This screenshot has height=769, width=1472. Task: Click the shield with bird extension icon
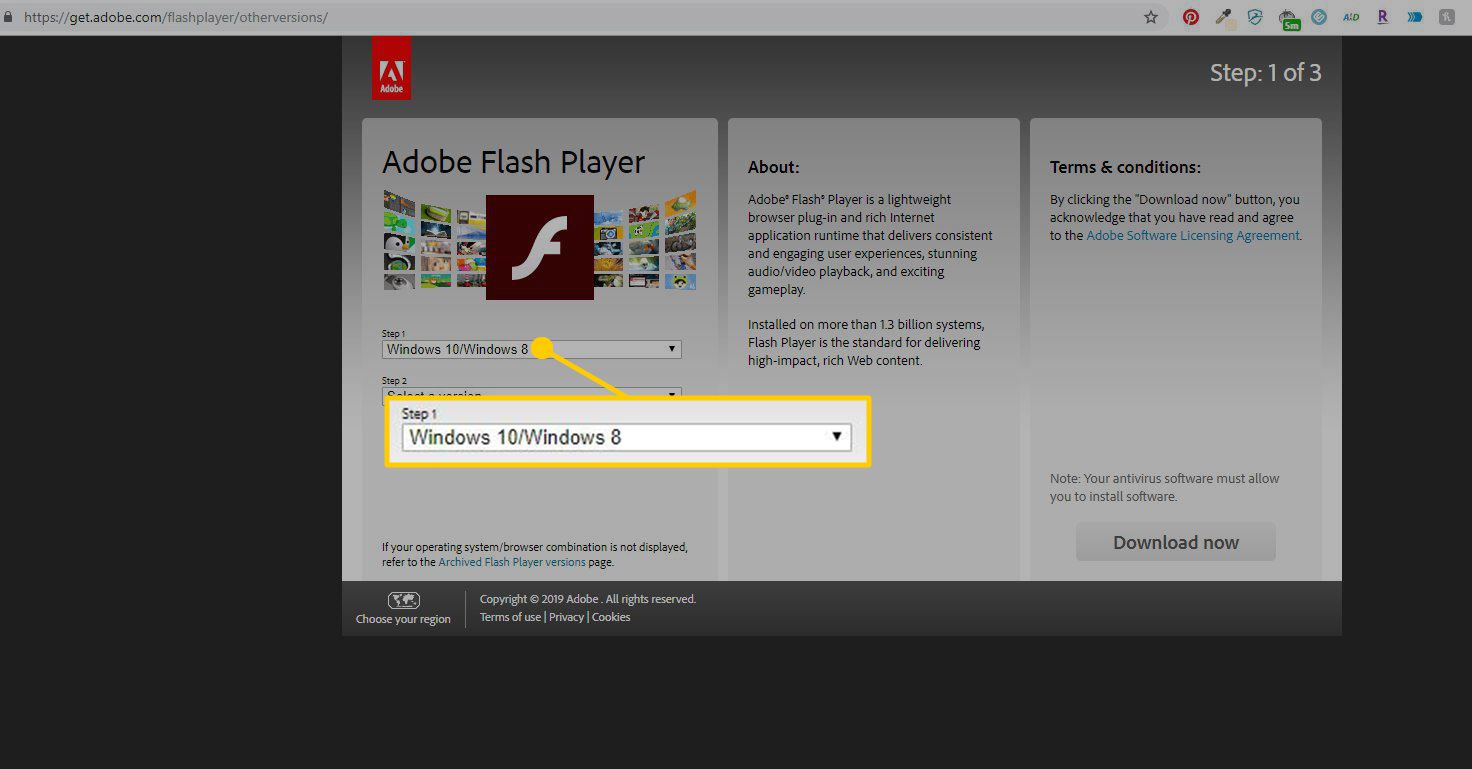(1256, 17)
